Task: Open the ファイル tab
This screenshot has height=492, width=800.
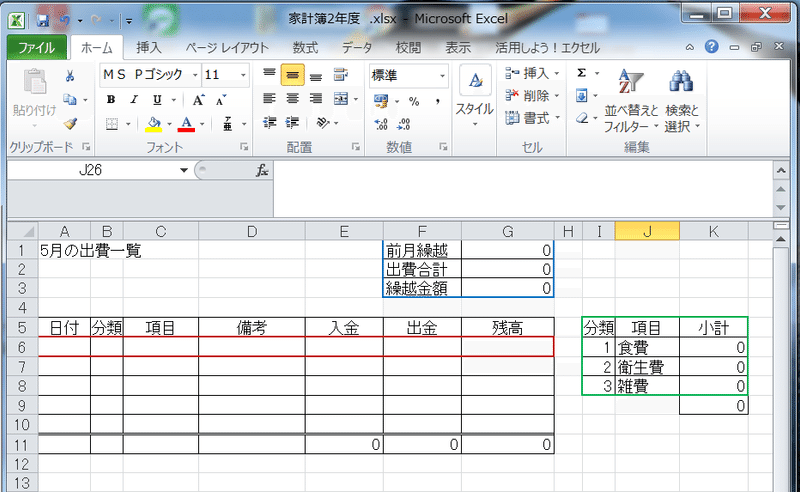Action: point(37,48)
